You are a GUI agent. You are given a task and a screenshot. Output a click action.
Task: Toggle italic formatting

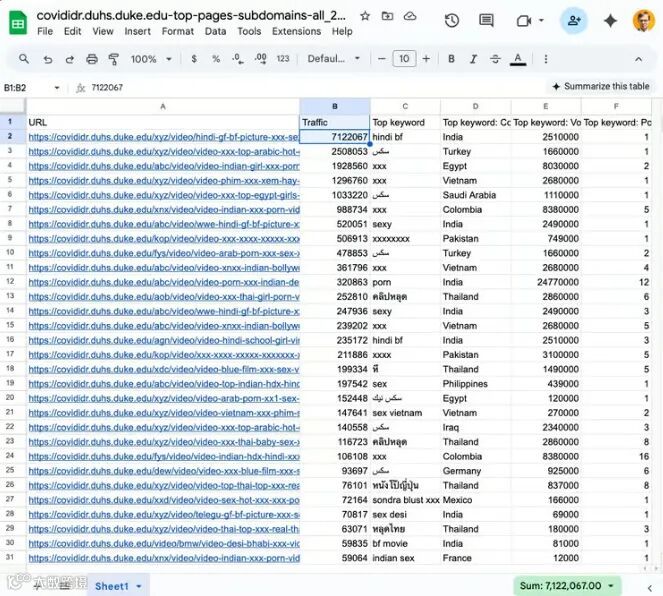473,59
